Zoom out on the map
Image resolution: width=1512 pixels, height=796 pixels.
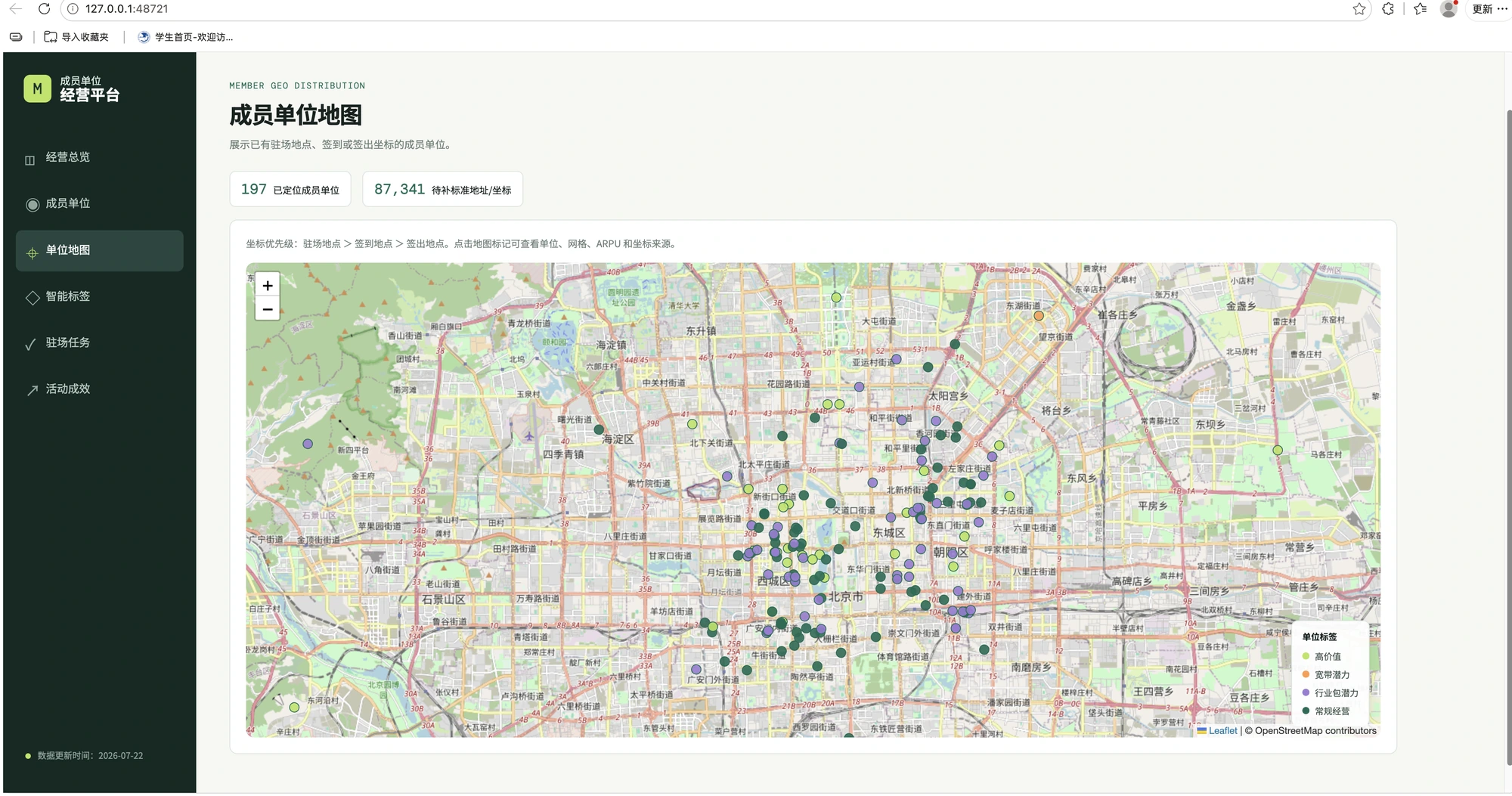pyautogui.click(x=268, y=308)
